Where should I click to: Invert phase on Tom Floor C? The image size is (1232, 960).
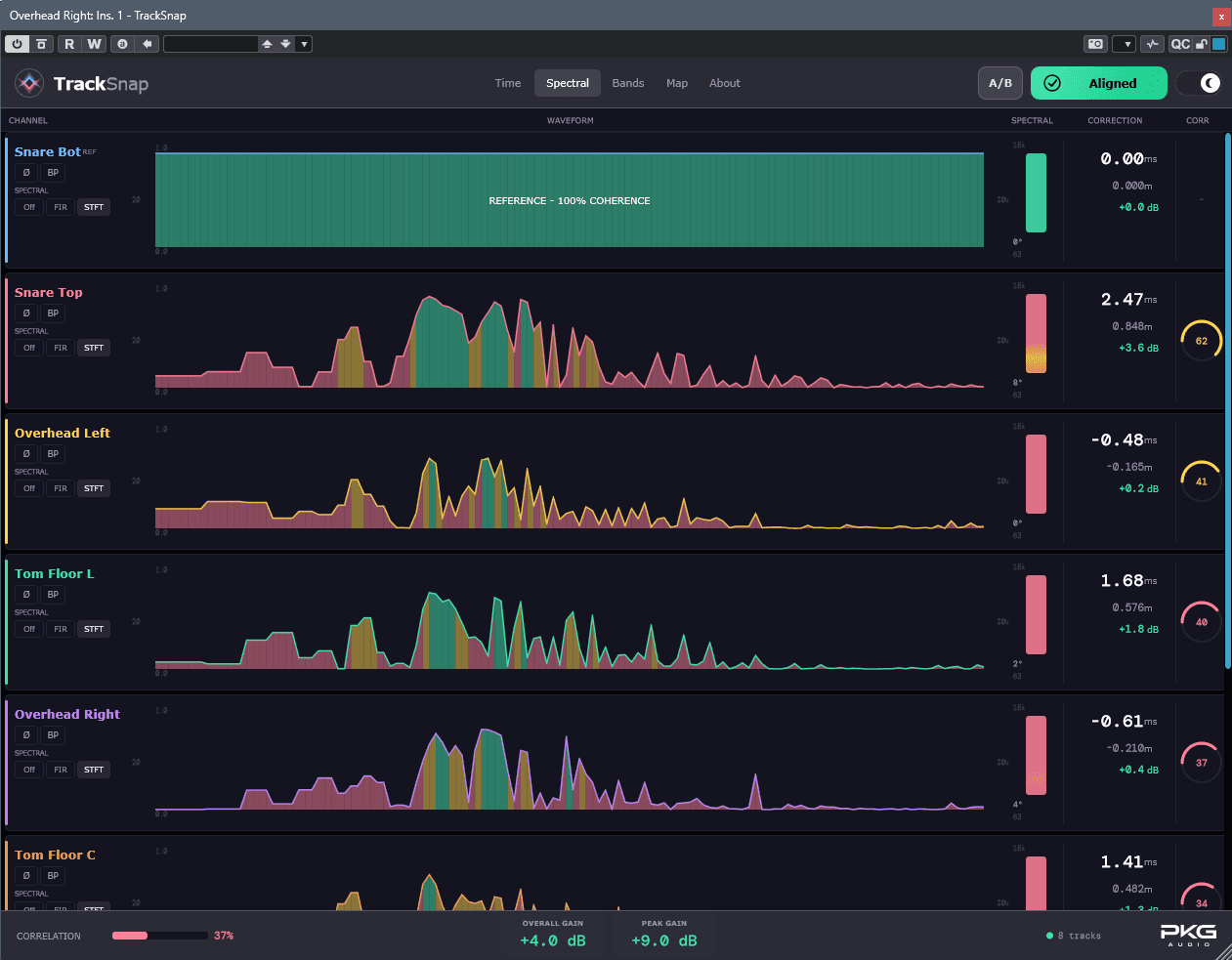click(x=26, y=876)
